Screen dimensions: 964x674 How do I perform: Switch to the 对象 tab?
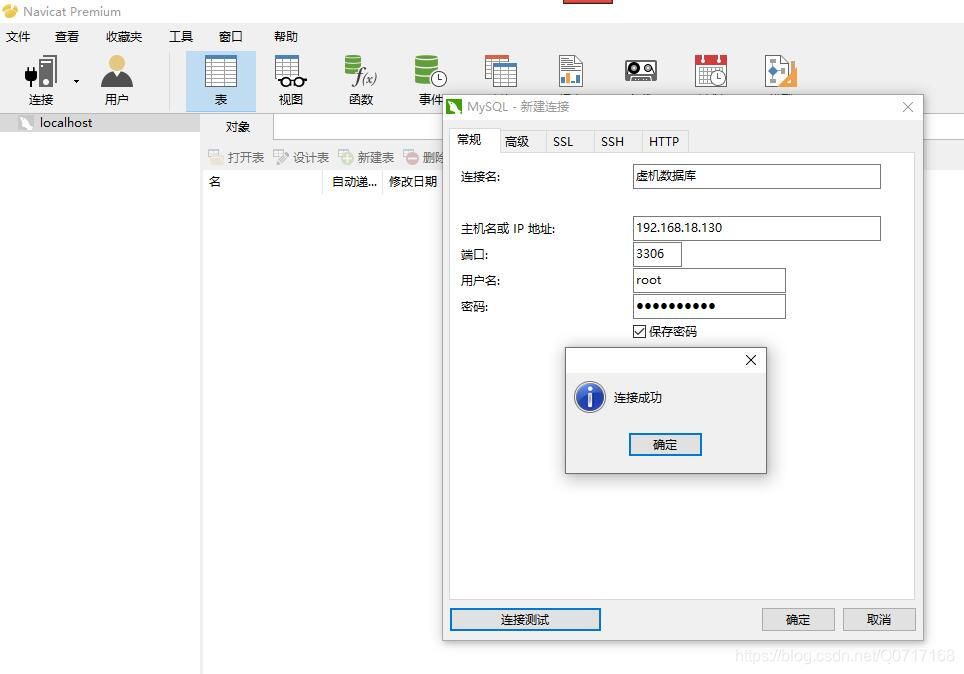[237, 127]
